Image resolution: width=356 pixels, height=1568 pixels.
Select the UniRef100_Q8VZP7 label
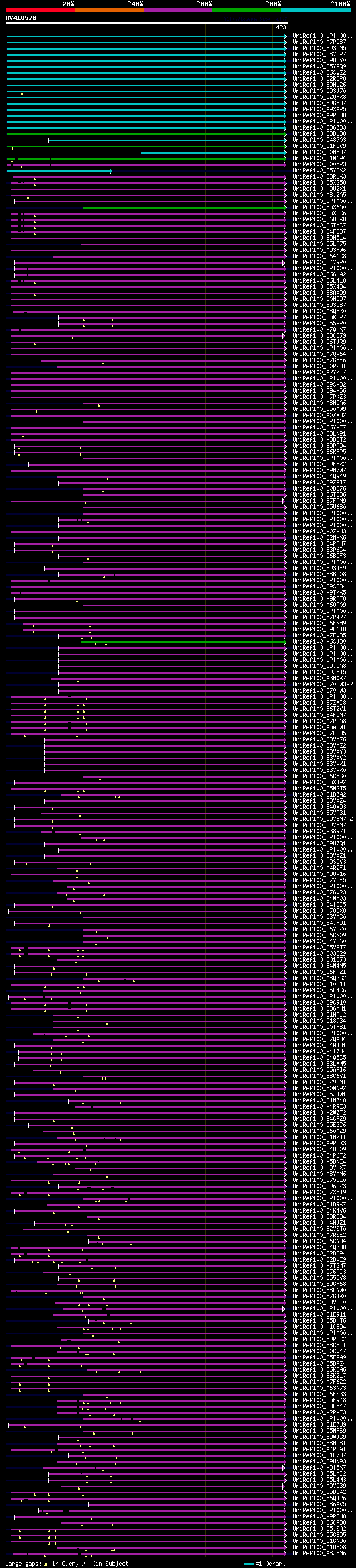pos(319,54)
